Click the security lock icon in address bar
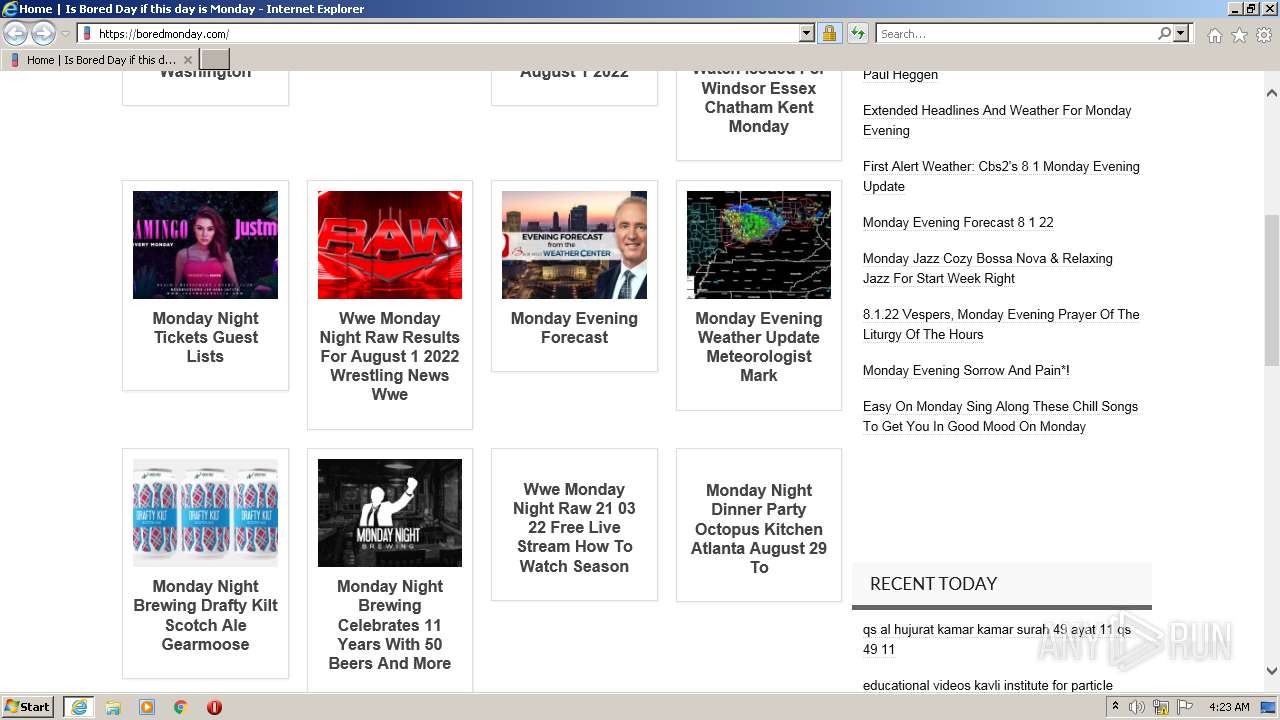 829,34
